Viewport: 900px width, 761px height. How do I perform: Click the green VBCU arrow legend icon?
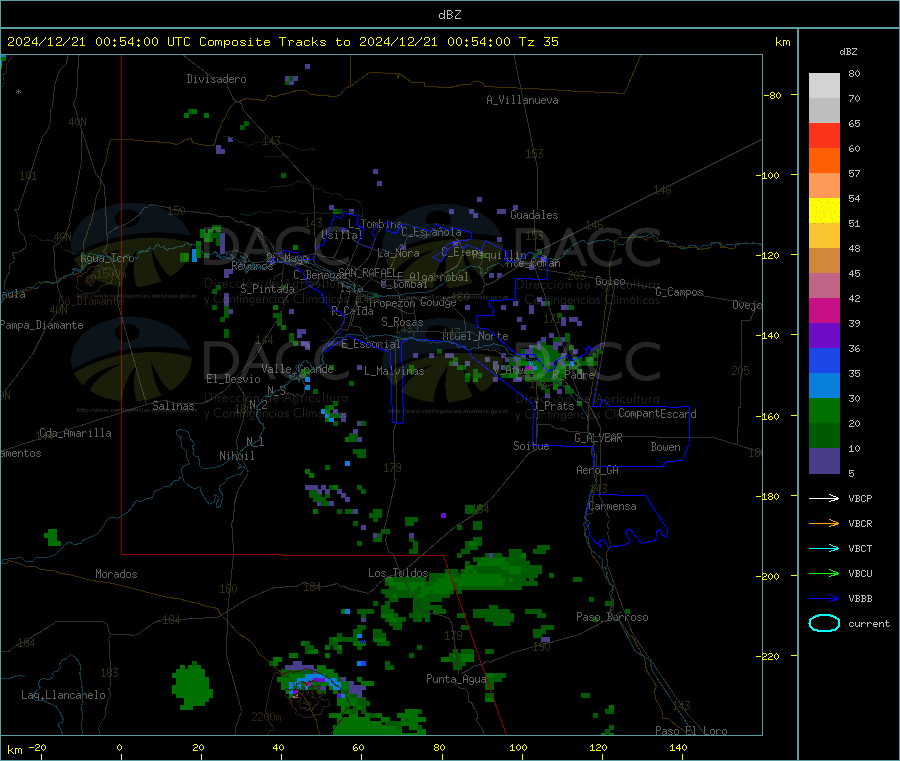[x=824, y=573]
